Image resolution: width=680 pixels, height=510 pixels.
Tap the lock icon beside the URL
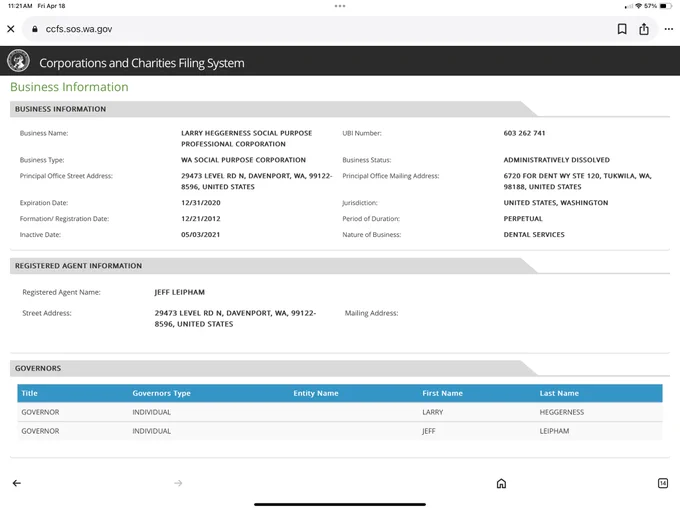tap(35, 29)
